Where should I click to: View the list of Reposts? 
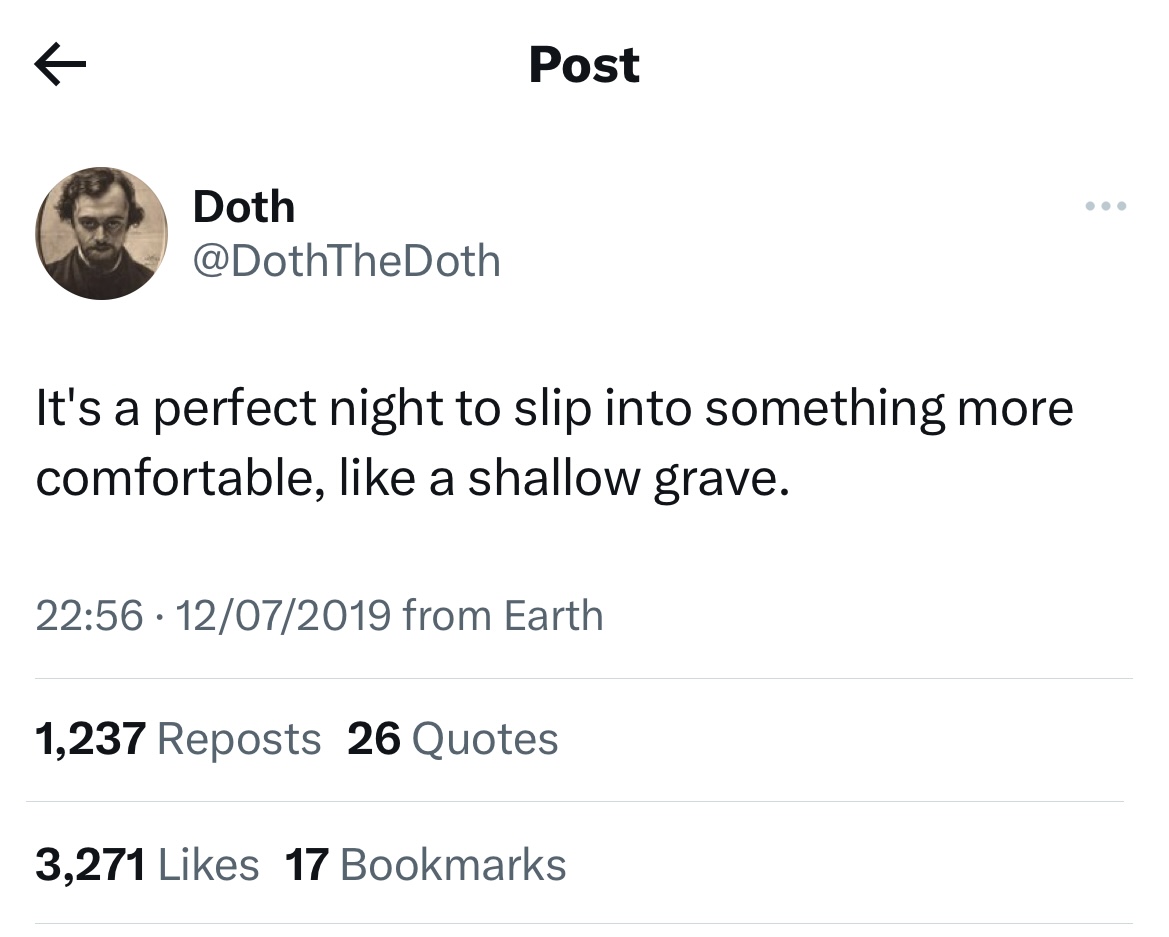[178, 738]
